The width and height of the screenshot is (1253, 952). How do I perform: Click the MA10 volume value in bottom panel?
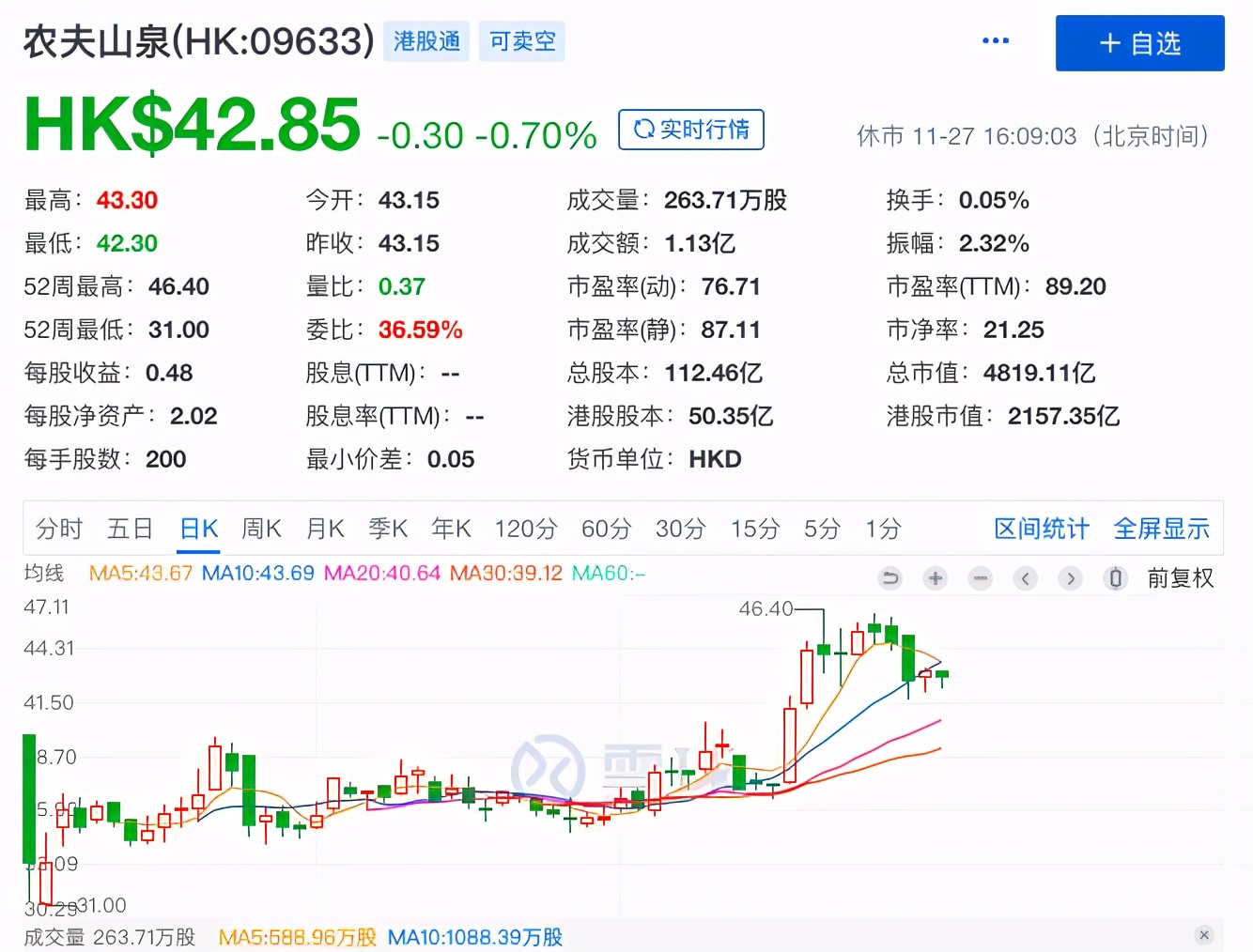coord(474,936)
